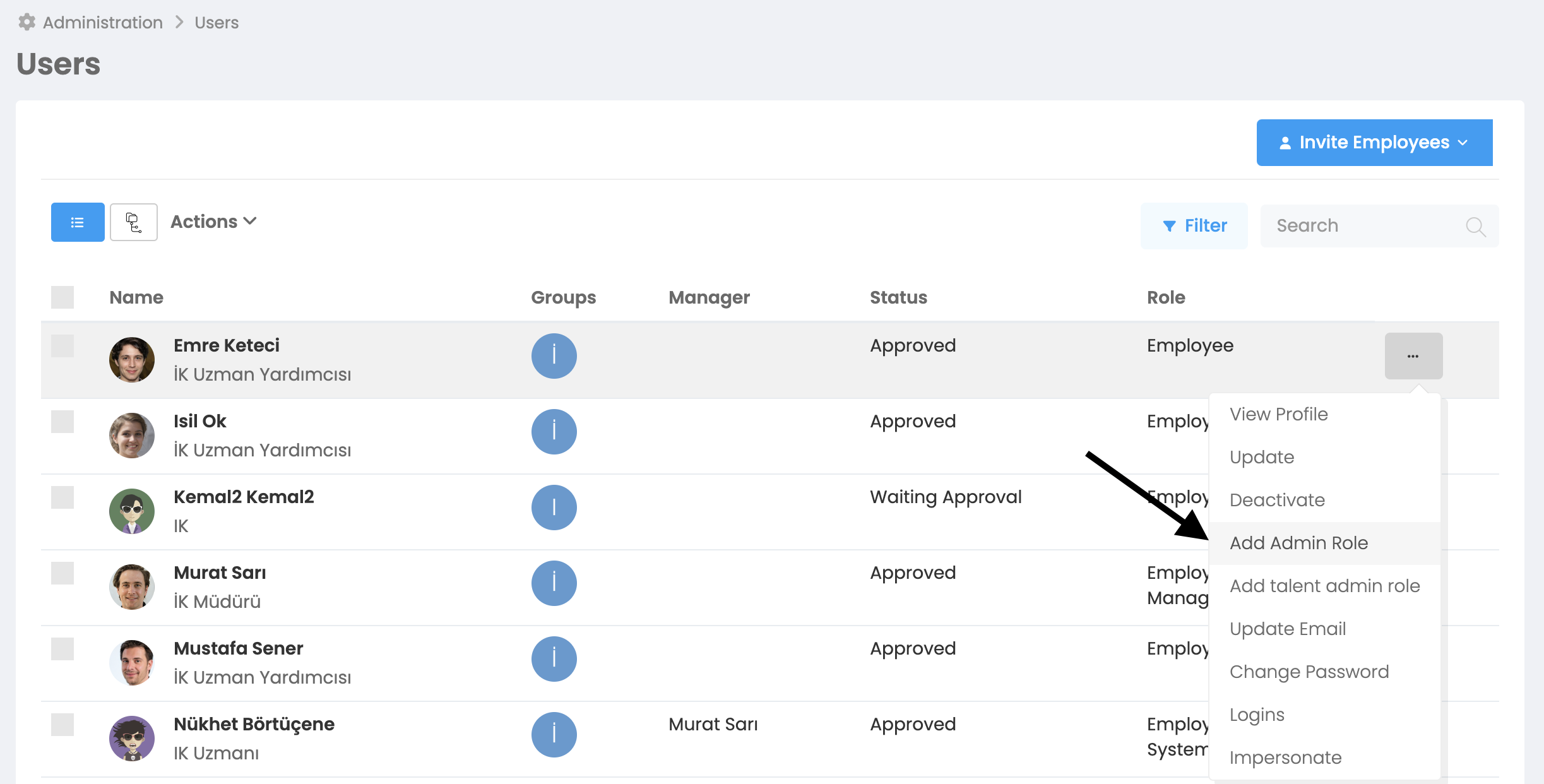Click the Impersonate menu option
The height and width of the screenshot is (784, 1544).
click(x=1285, y=757)
